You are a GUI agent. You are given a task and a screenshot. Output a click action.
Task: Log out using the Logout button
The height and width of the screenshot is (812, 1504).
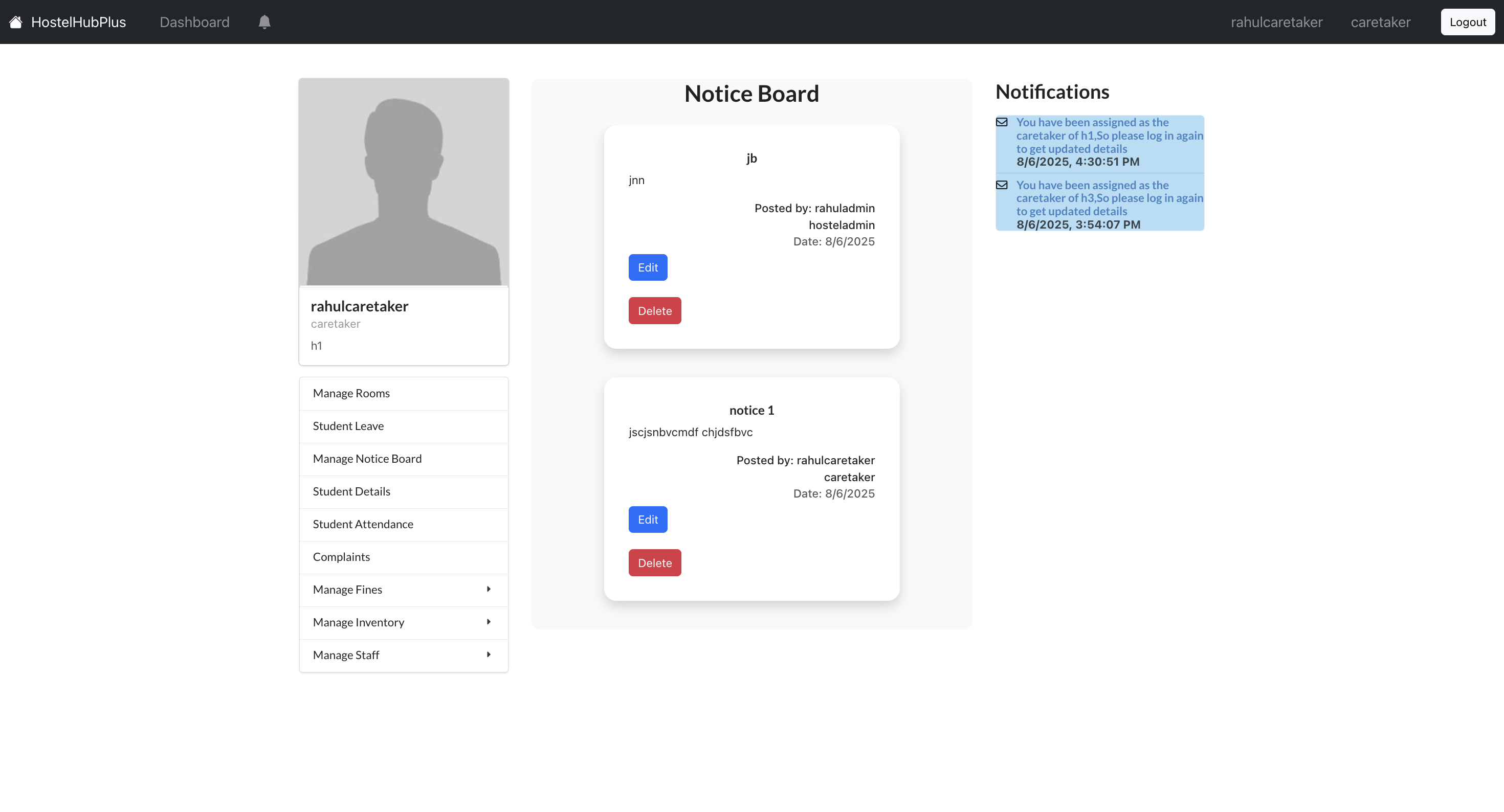tap(1467, 22)
